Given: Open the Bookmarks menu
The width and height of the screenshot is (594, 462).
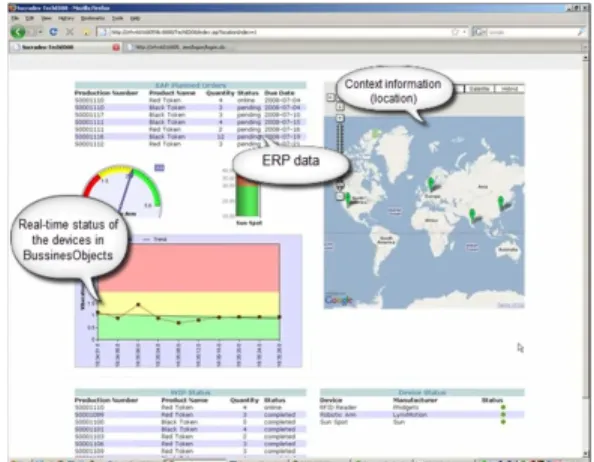Looking at the screenshot, I should 93,18.
